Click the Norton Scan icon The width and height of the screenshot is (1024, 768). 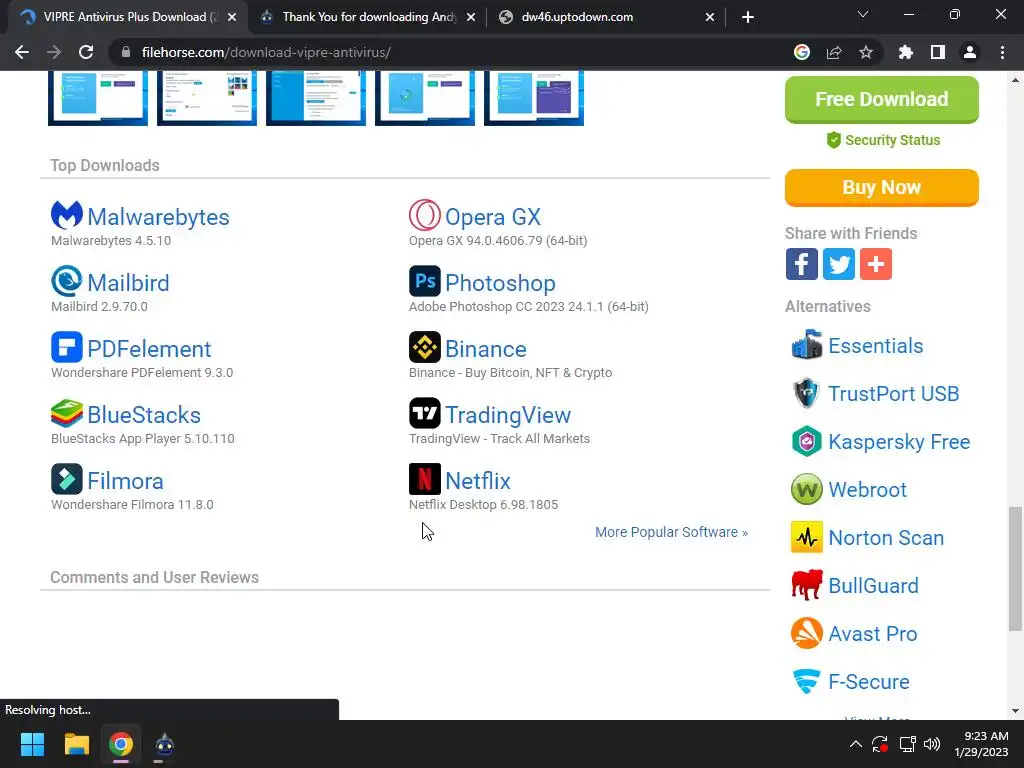click(x=807, y=537)
